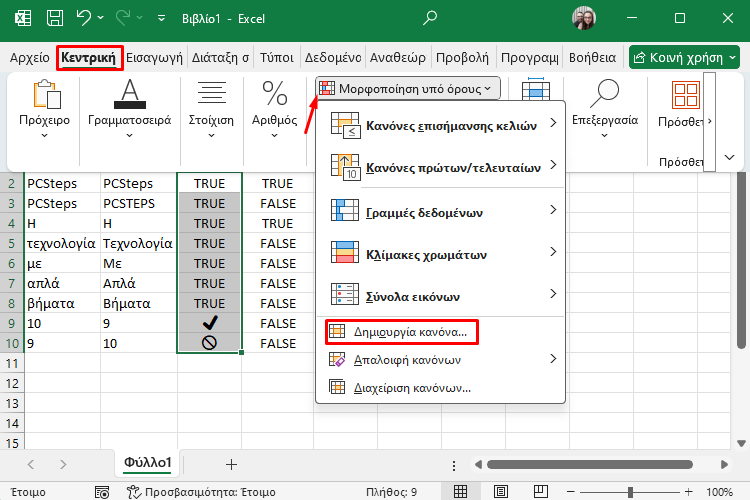Viewport: 750px width, 500px height.
Task: Zoom out with the minus button
Action: point(570,492)
